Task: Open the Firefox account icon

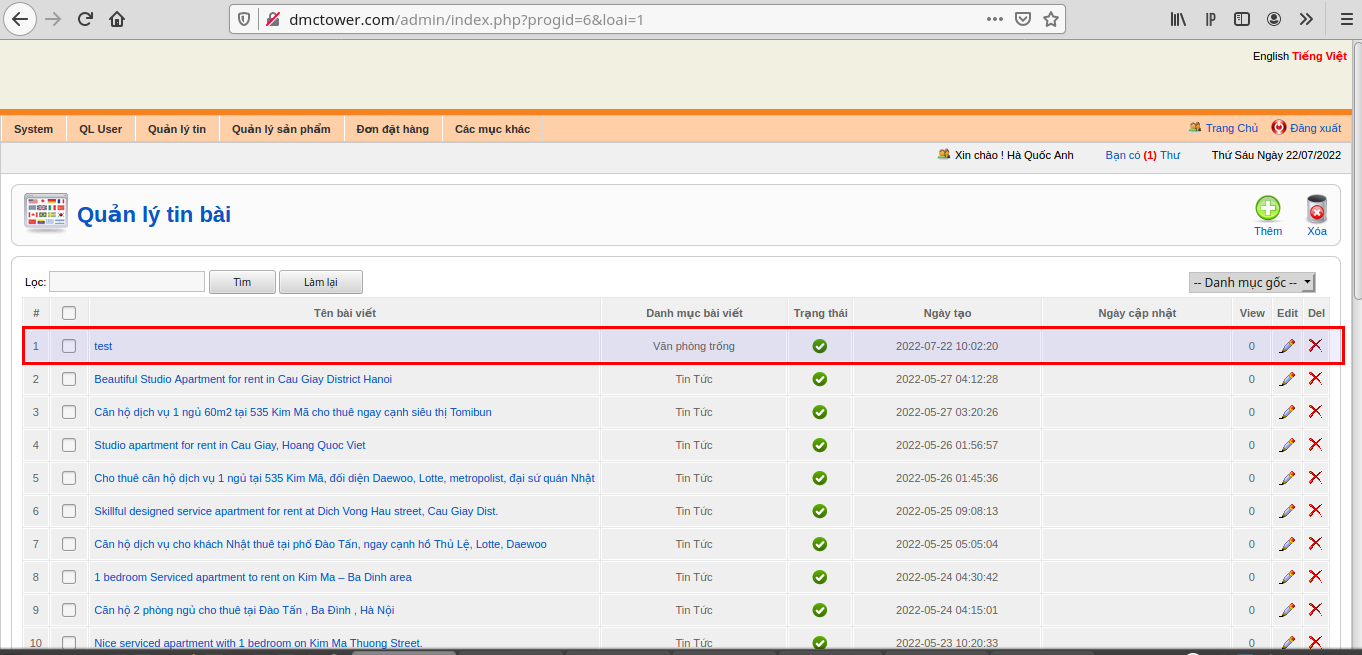Action: (1274, 19)
